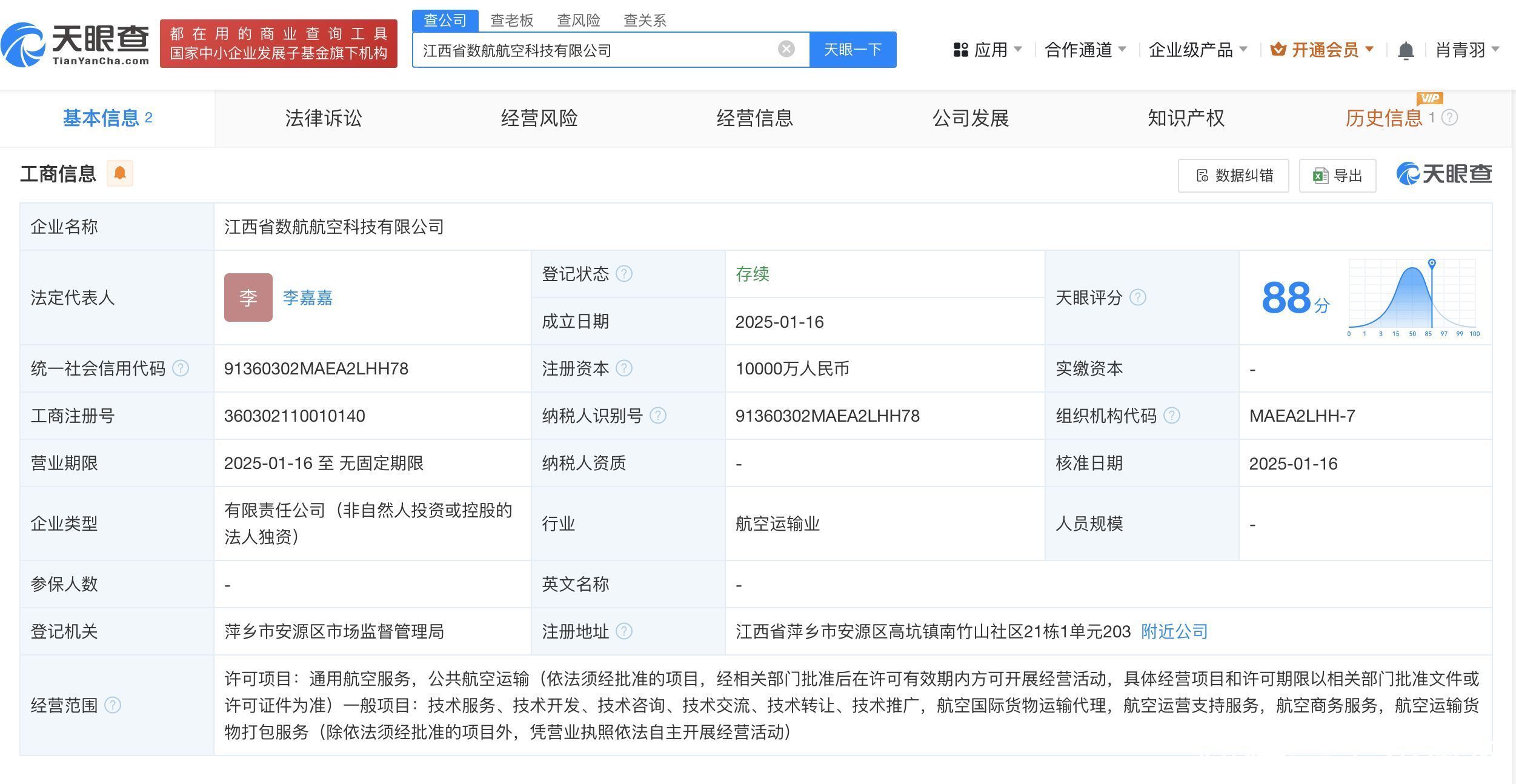Screen dimensions: 1516x784
Task: Click the orange bell alert next to 工商信息
Action: click(120, 173)
